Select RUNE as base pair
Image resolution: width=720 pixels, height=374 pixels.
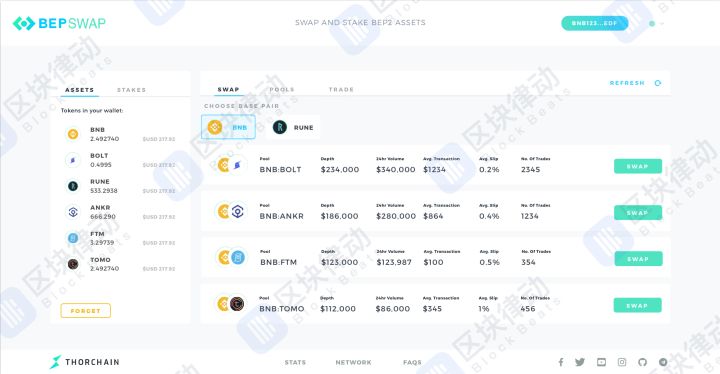coord(293,127)
